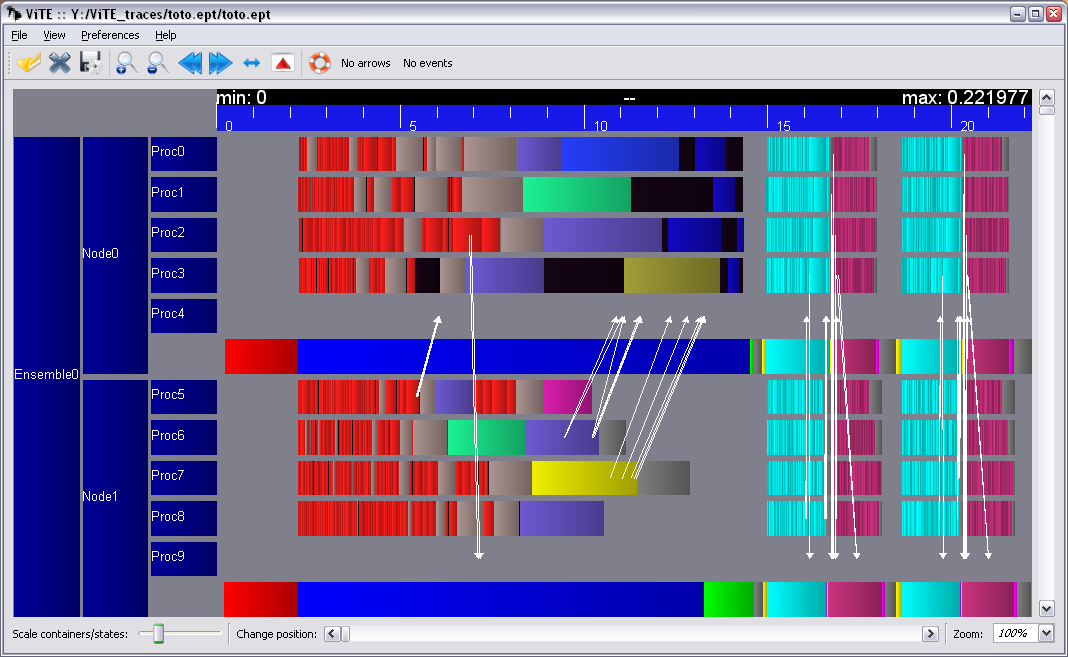Open the View menu

tap(54, 35)
